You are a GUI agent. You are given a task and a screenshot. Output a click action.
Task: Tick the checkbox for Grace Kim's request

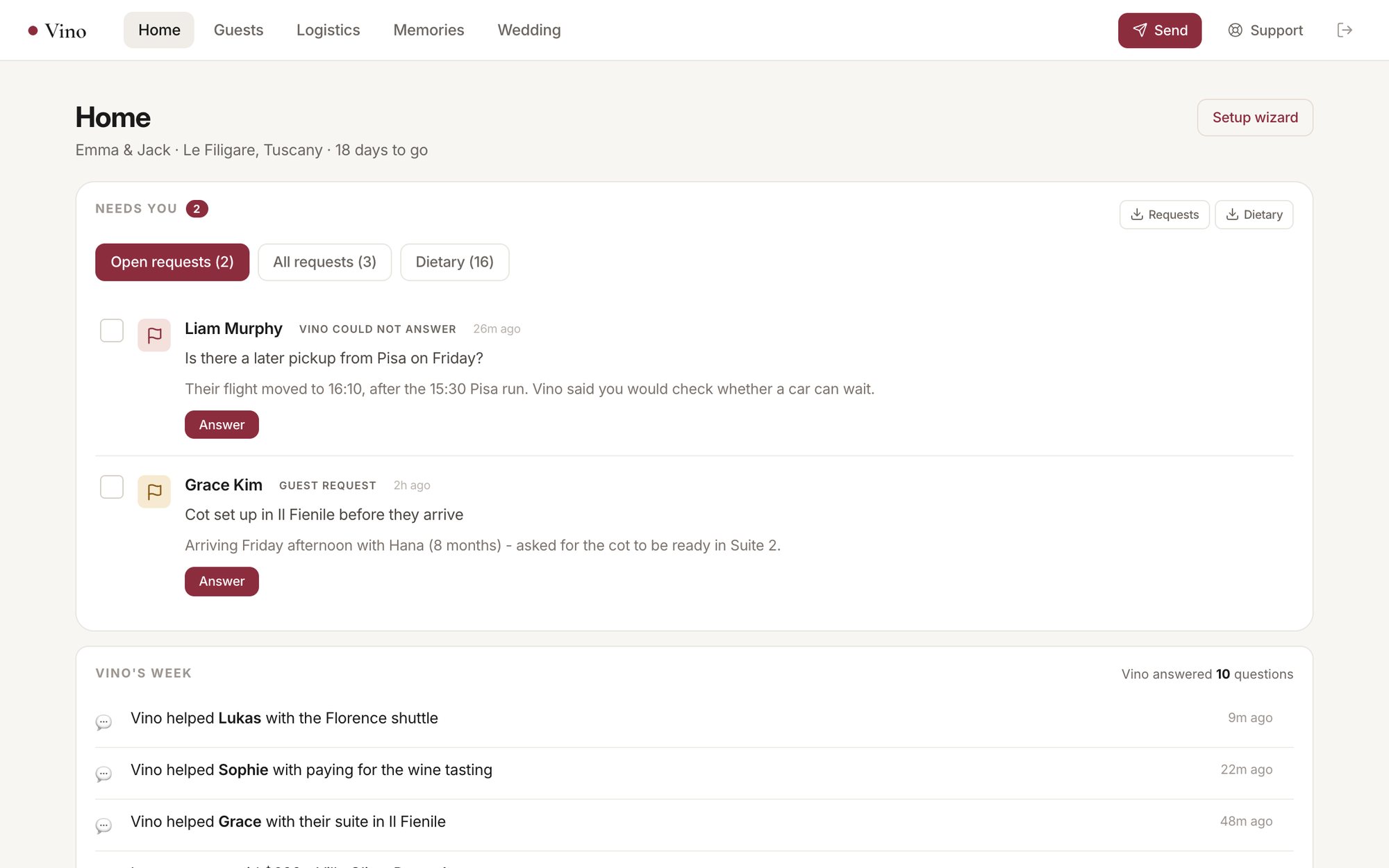pos(112,487)
